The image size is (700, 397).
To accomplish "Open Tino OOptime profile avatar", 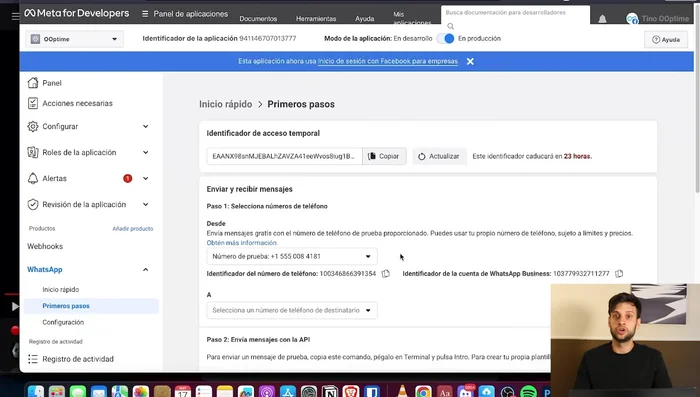I will [632, 19].
